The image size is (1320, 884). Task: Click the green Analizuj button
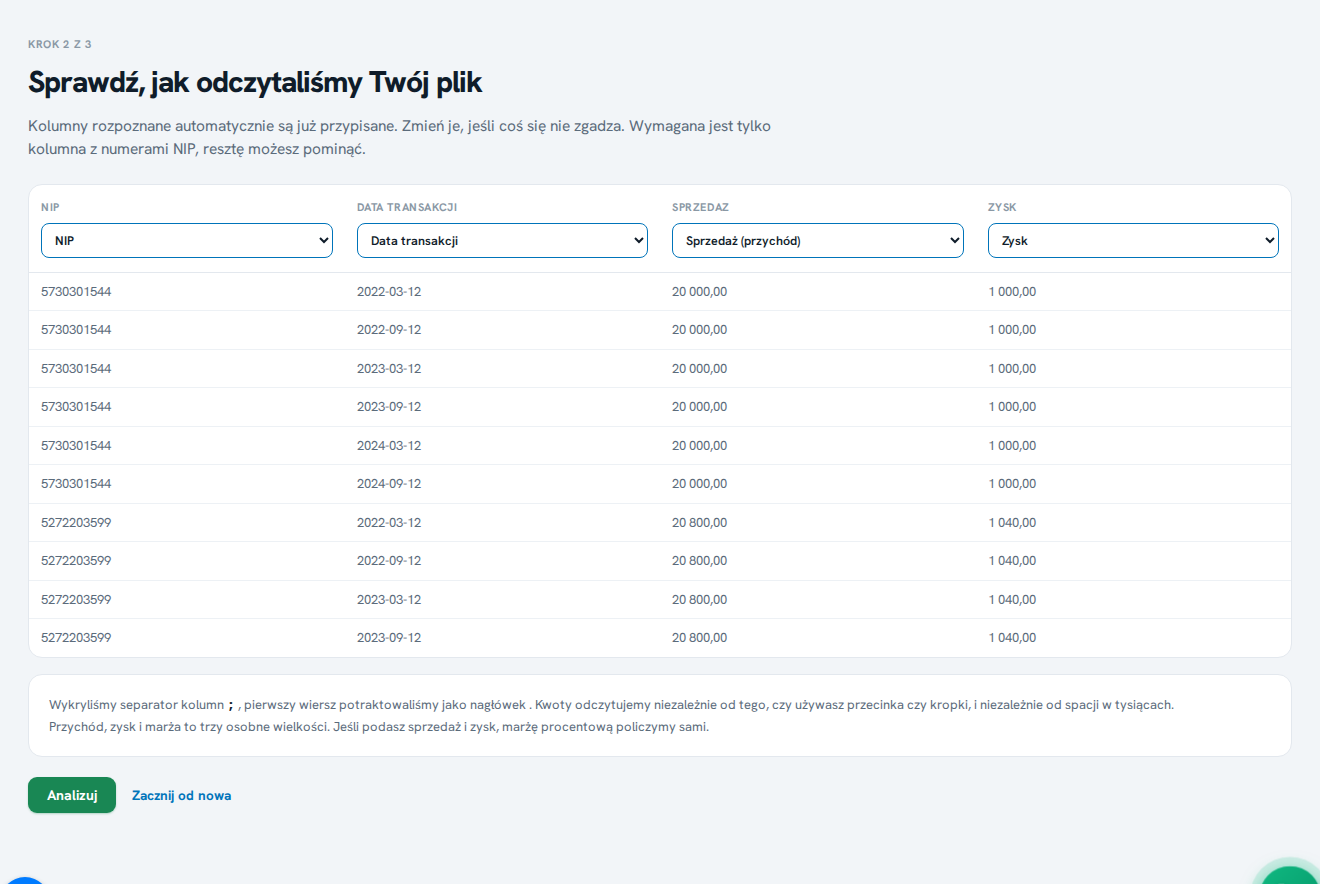click(72, 795)
